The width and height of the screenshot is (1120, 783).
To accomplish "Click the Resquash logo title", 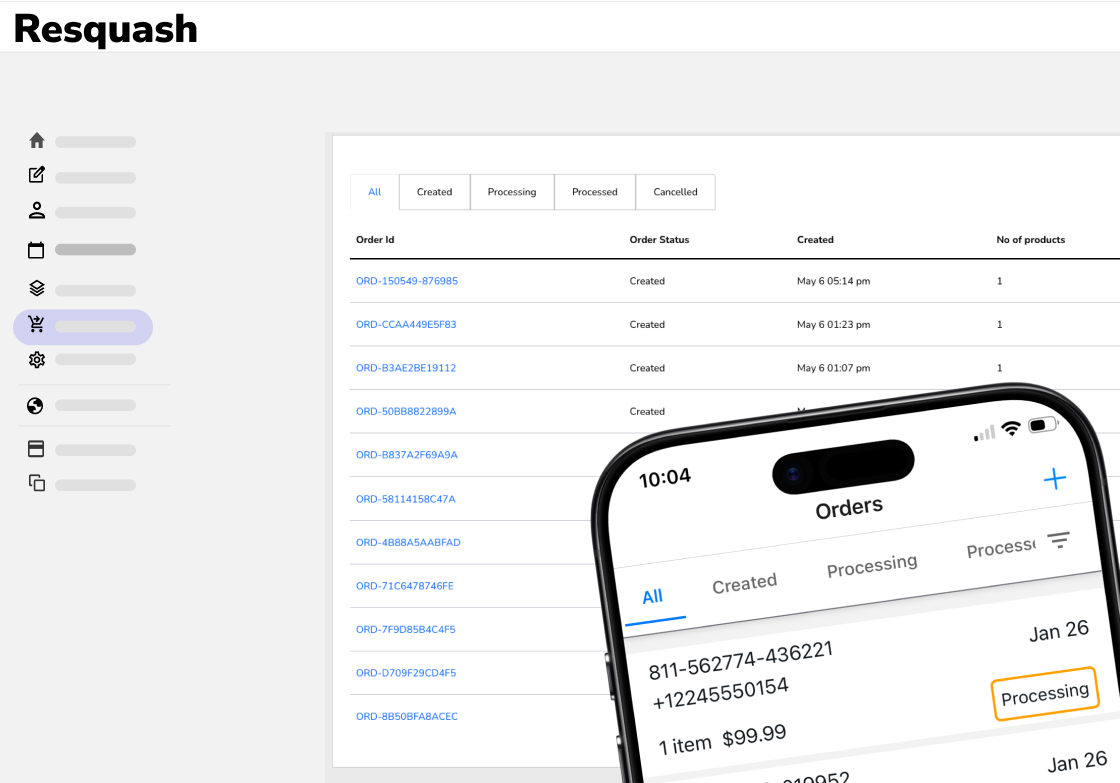I will pyautogui.click(x=105, y=29).
